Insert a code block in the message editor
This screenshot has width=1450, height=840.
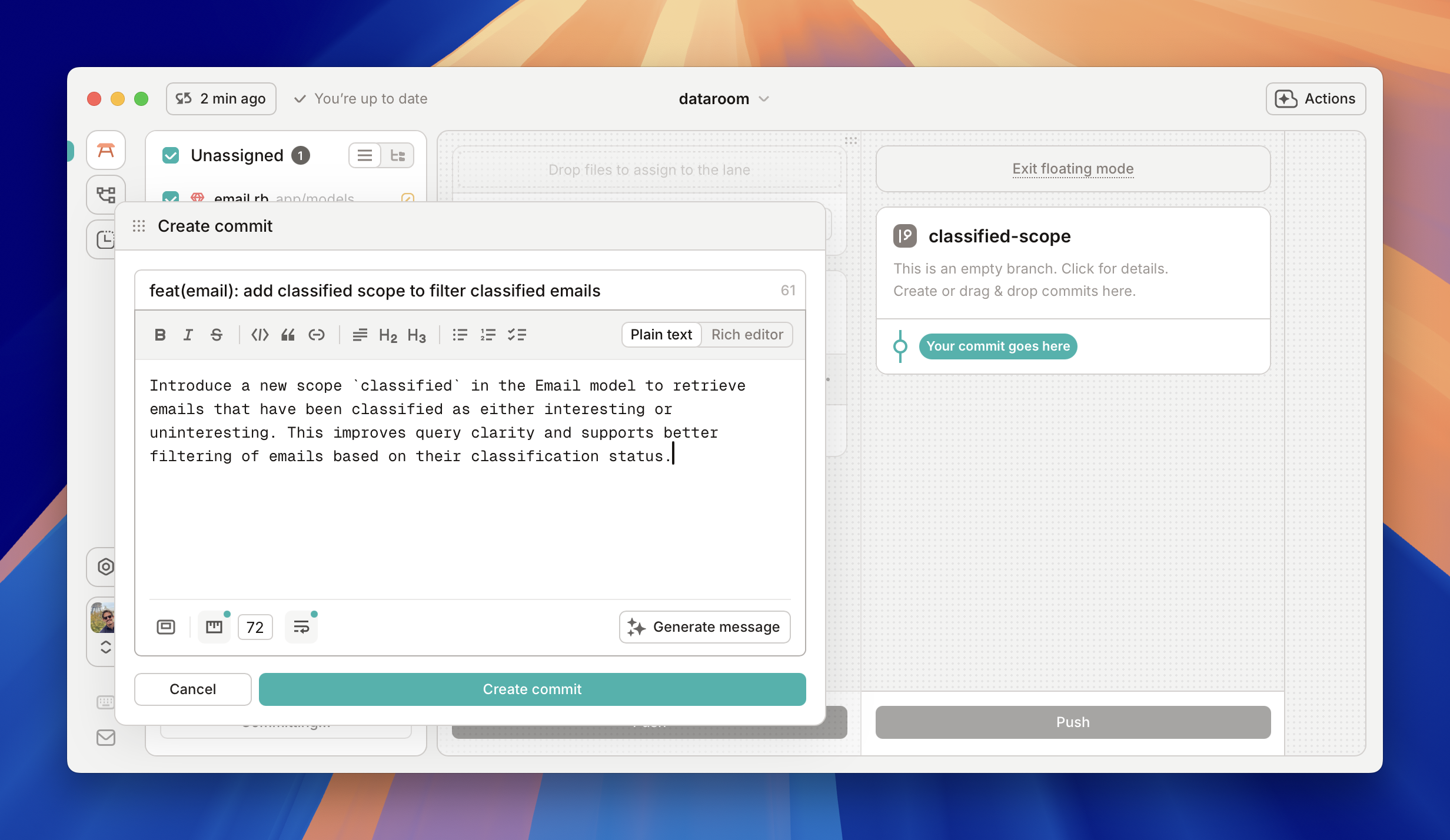click(x=260, y=335)
